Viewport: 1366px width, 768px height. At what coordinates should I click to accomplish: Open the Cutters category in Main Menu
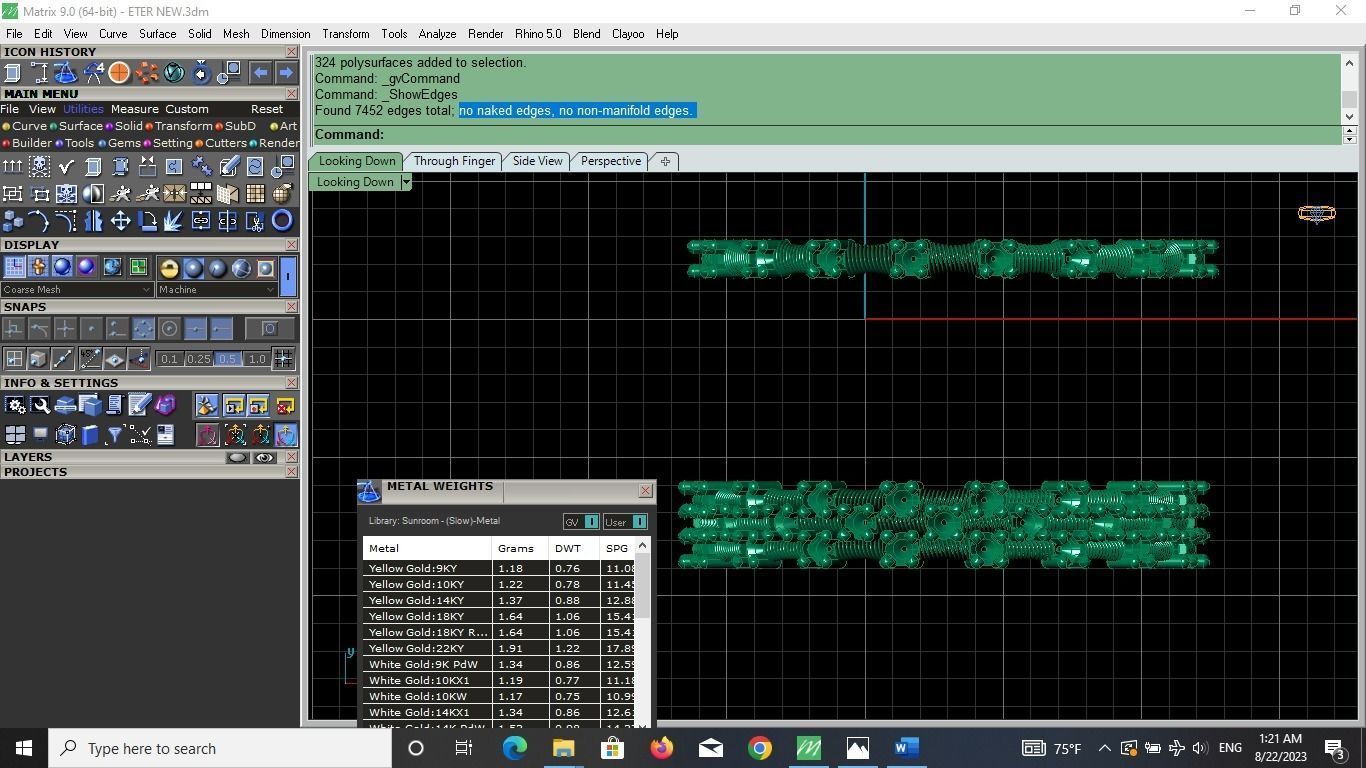220,143
